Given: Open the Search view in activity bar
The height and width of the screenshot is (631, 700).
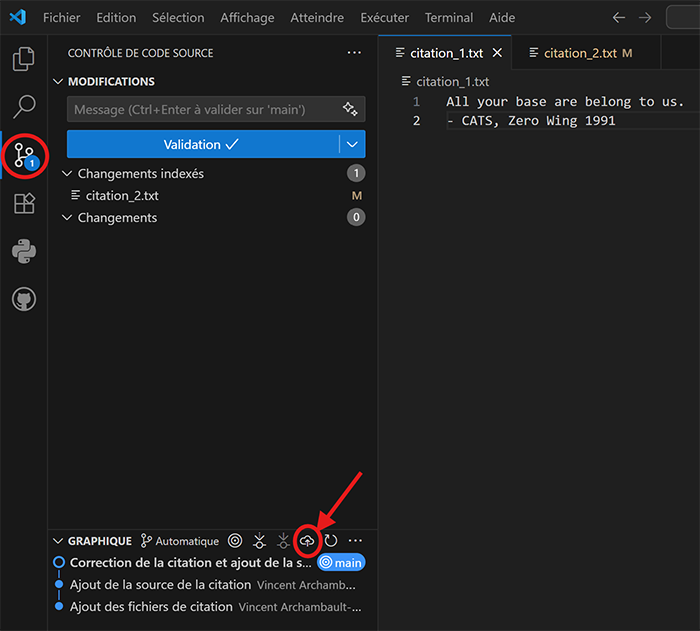Looking at the screenshot, I should 23,106.
